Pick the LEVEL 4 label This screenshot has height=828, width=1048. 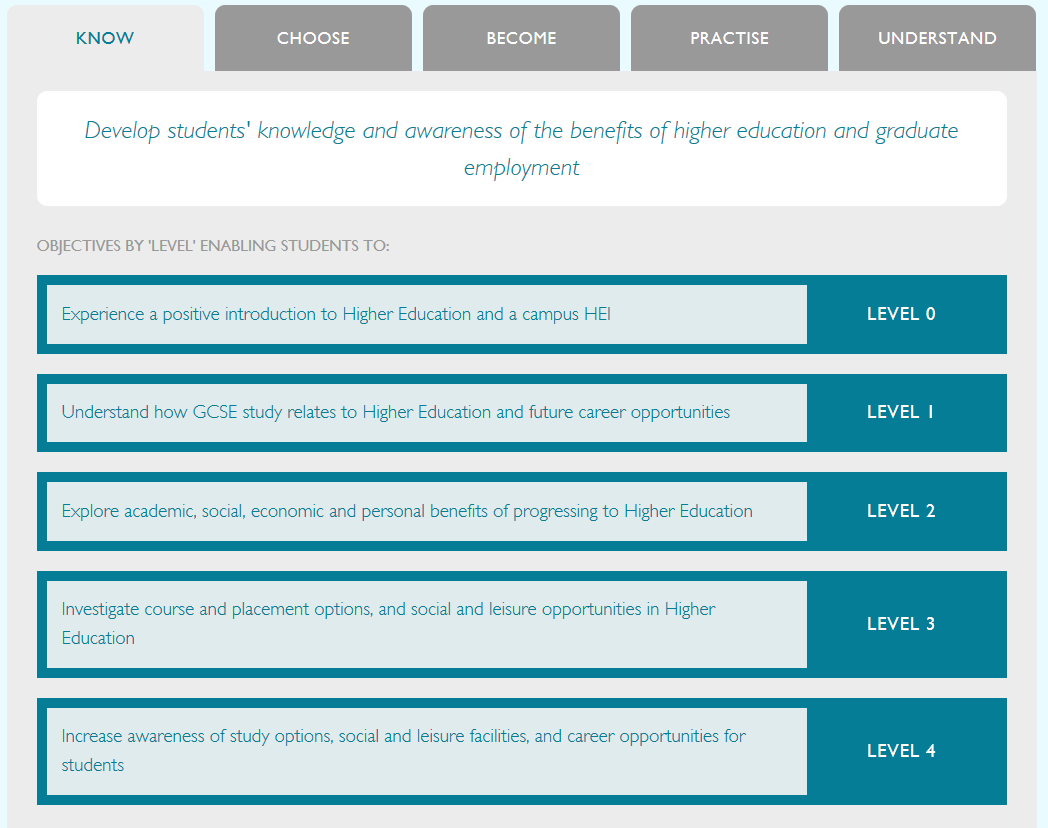tap(901, 751)
